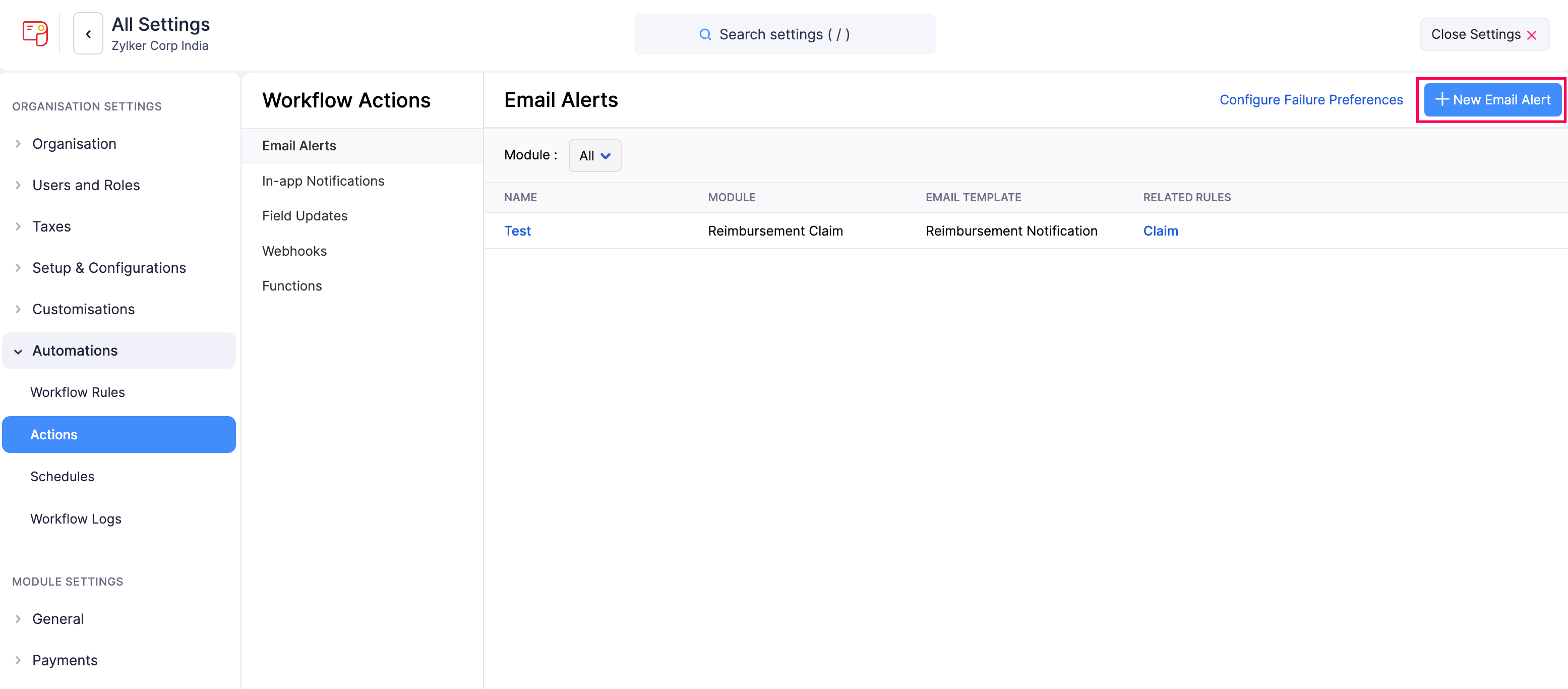1568x689 pixels.
Task: Click the RELATED RULES column header
Action: [x=1186, y=197]
